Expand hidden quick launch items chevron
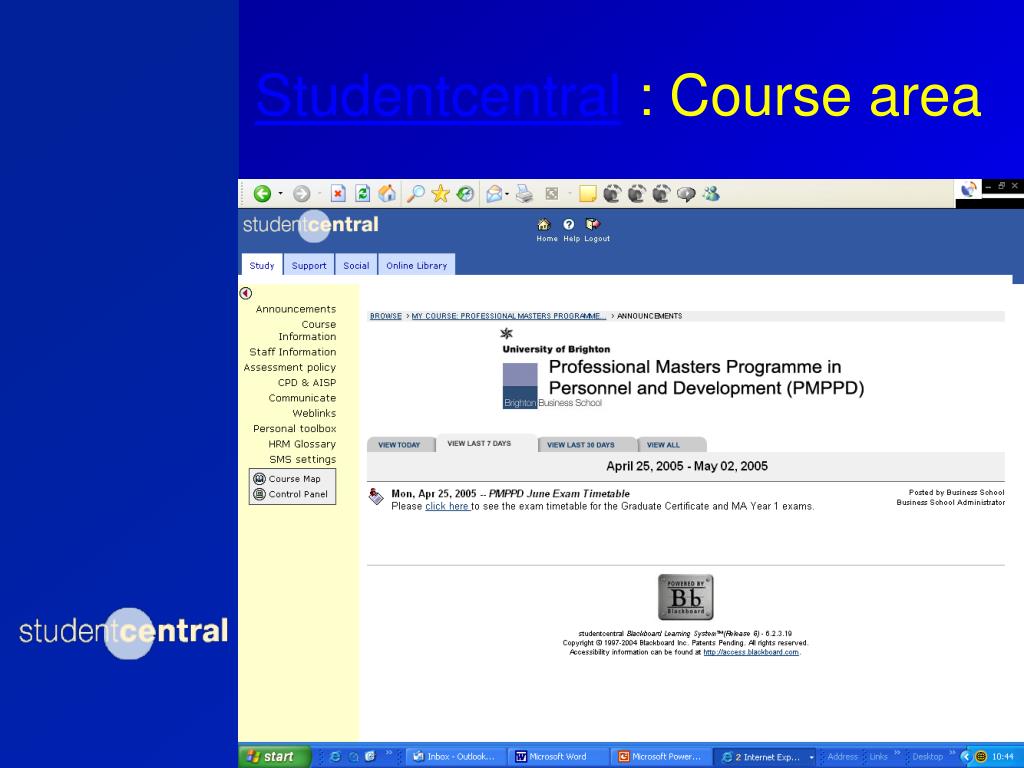 (x=389, y=753)
